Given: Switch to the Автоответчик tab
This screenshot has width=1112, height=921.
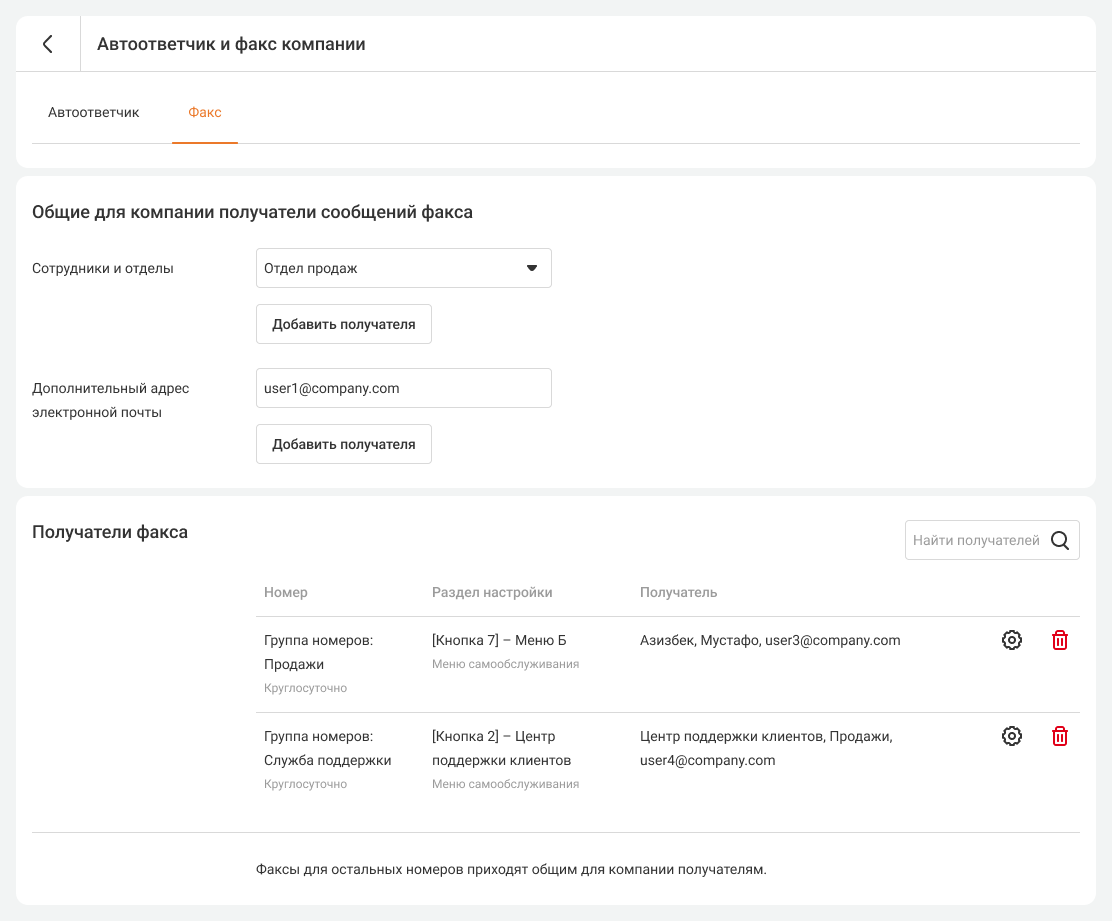Looking at the screenshot, I should pos(94,113).
